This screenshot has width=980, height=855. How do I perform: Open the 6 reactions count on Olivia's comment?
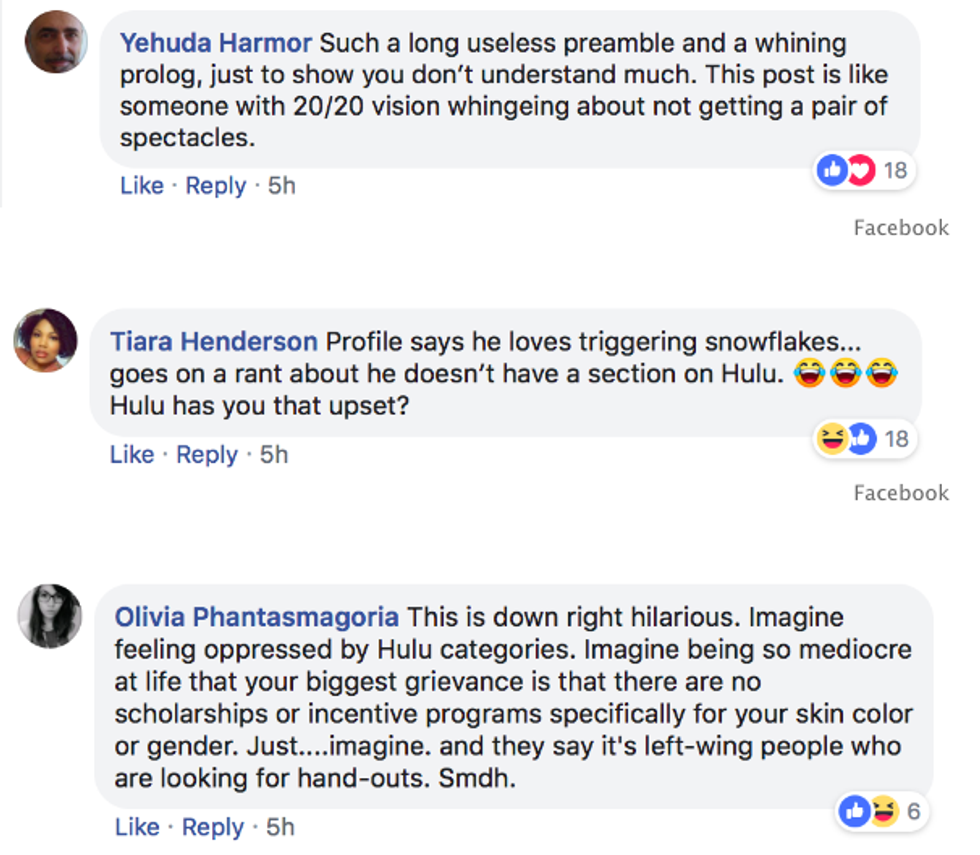tap(913, 812)
